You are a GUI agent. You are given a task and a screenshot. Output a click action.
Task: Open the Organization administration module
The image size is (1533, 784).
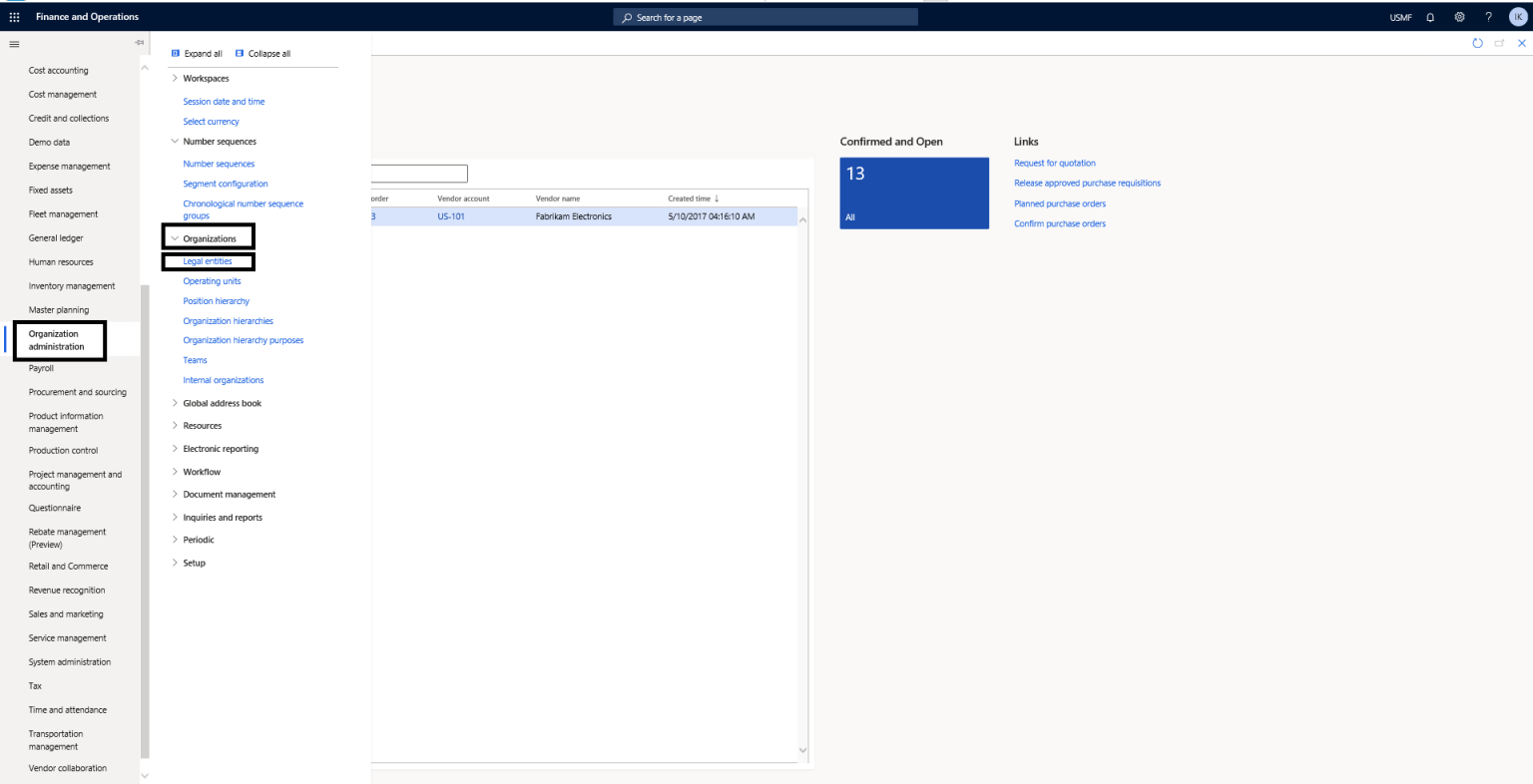pos(58,340)
